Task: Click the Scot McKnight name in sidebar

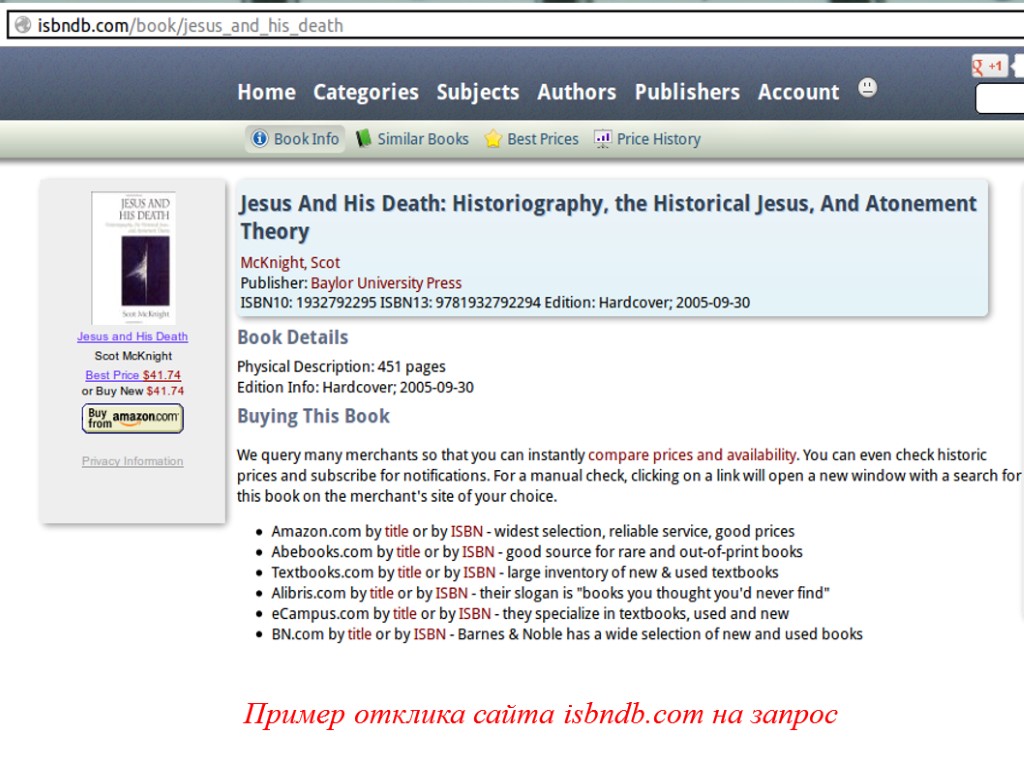Action: [x=133, y=356]
